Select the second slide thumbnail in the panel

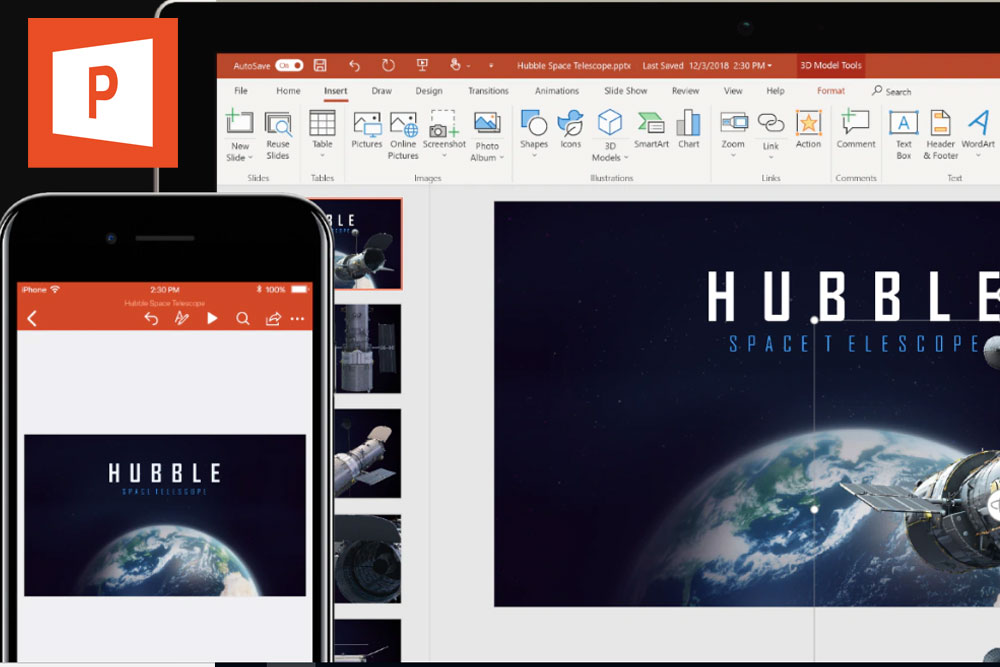[x=367, y=348]
